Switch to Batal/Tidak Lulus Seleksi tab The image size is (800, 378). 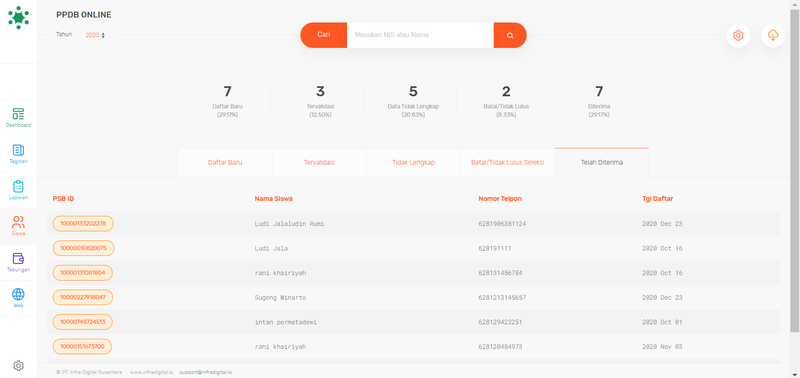[508, 163]
